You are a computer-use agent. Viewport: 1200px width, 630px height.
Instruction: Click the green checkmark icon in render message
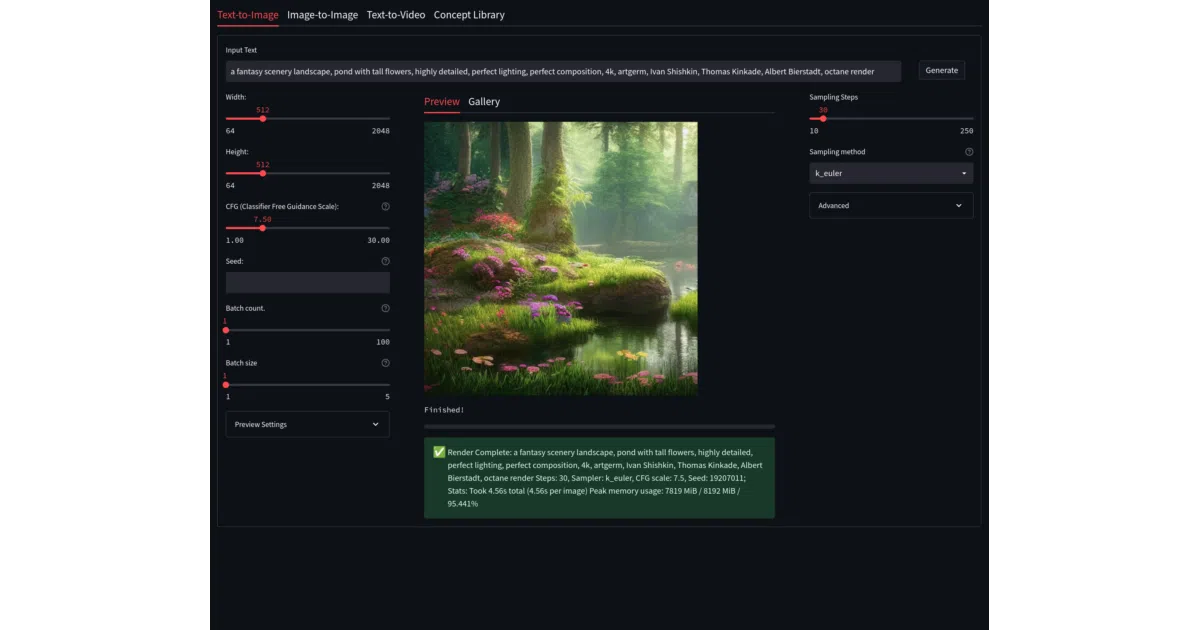(x=439, y=452)
